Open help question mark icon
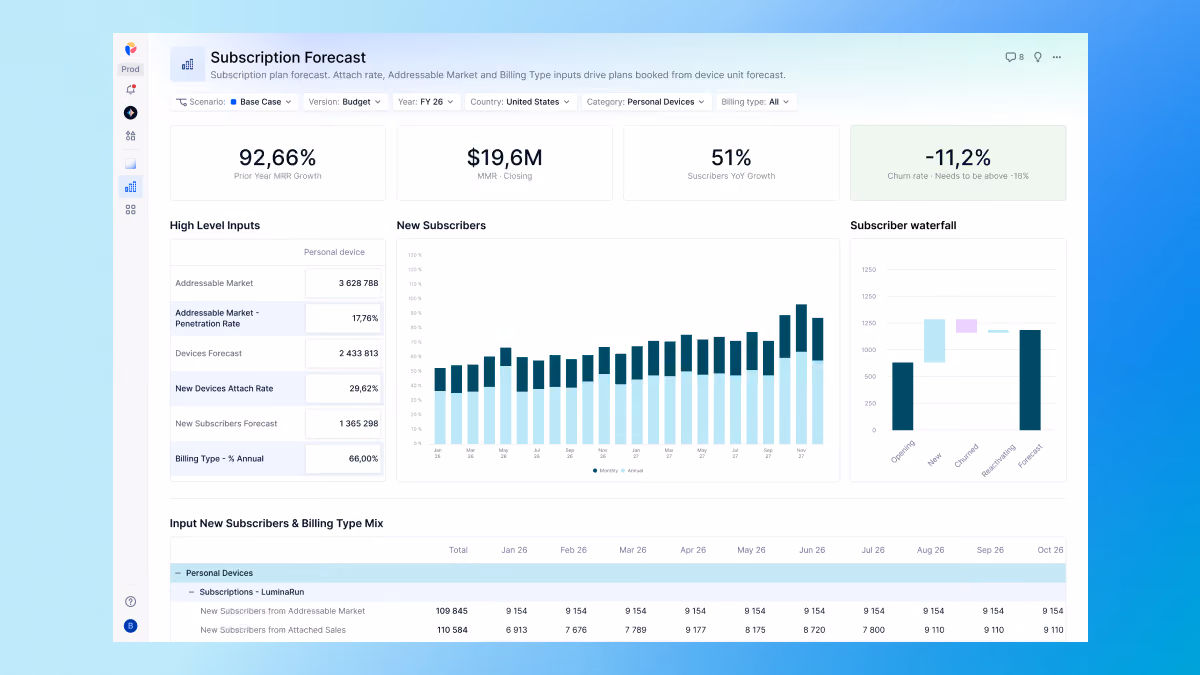 (130, 602)
